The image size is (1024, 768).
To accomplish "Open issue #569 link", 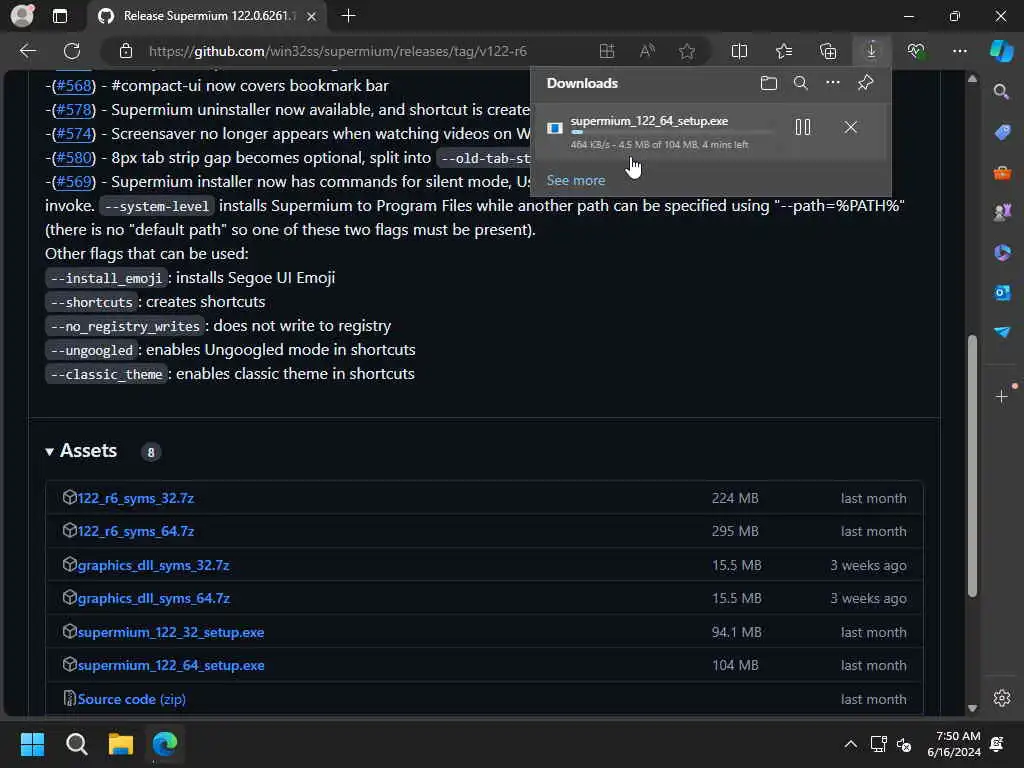I will pyautogui.click(x=73, y=182).
